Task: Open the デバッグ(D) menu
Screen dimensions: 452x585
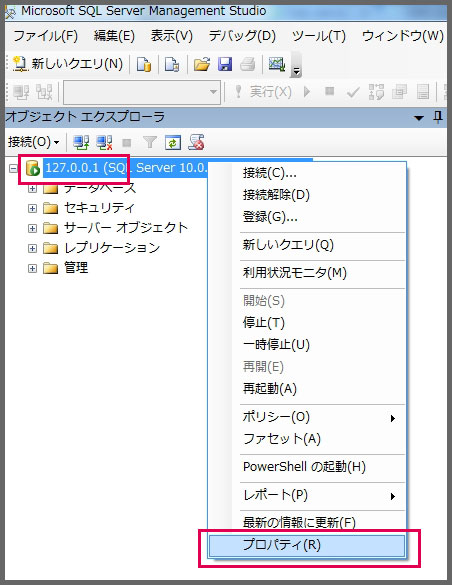Action: [x=242, y=36]
